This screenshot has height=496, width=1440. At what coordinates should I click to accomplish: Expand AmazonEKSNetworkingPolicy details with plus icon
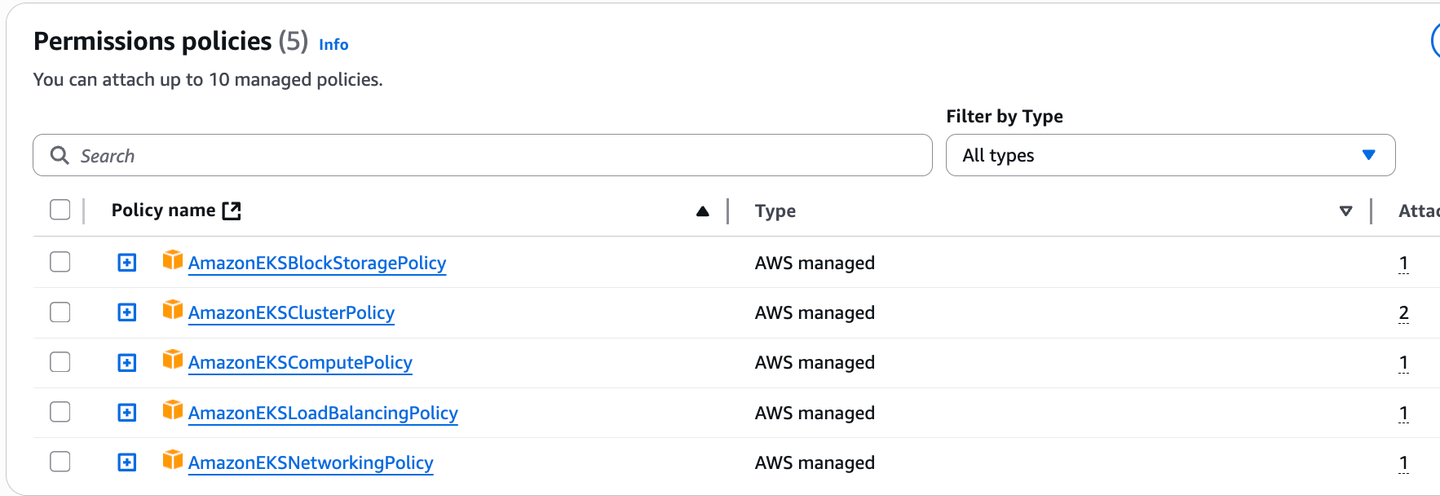[127, 463]
